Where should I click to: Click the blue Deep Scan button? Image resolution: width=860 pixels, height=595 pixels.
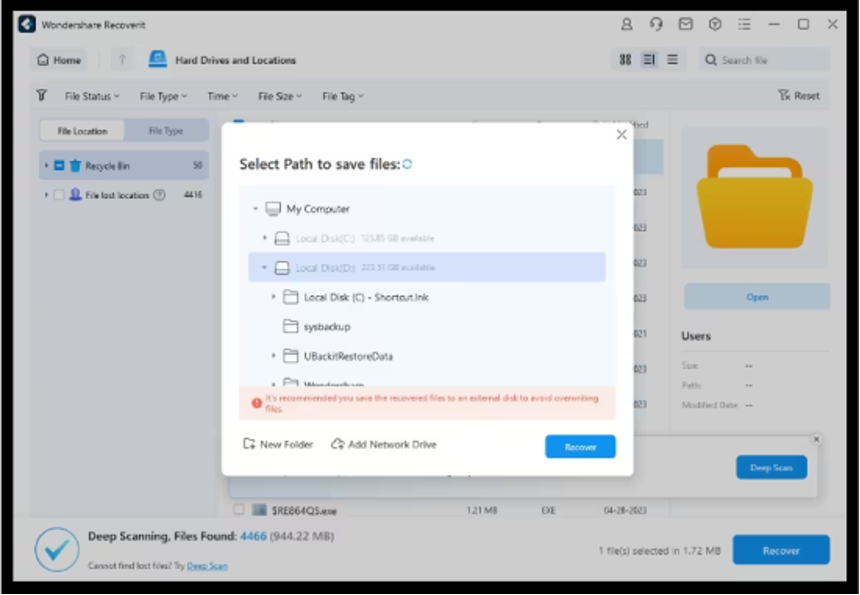click(x=771, y=467)
